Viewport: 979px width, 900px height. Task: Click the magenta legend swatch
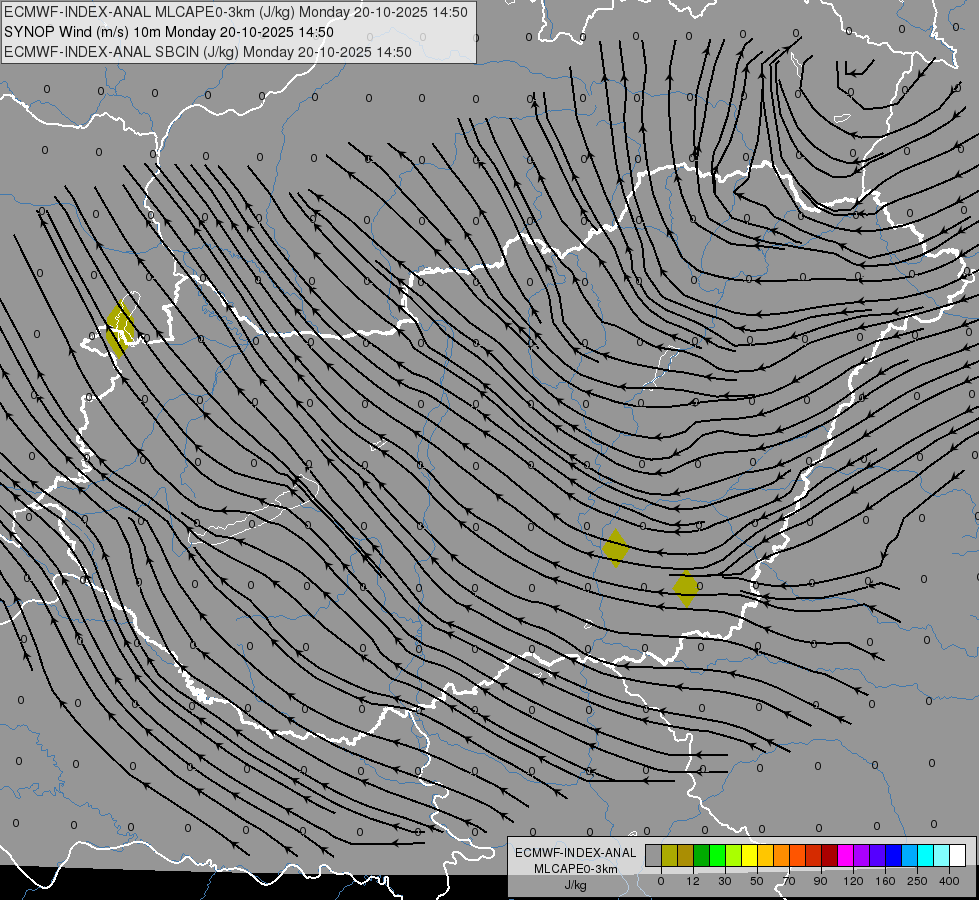[x=845, y=855]
